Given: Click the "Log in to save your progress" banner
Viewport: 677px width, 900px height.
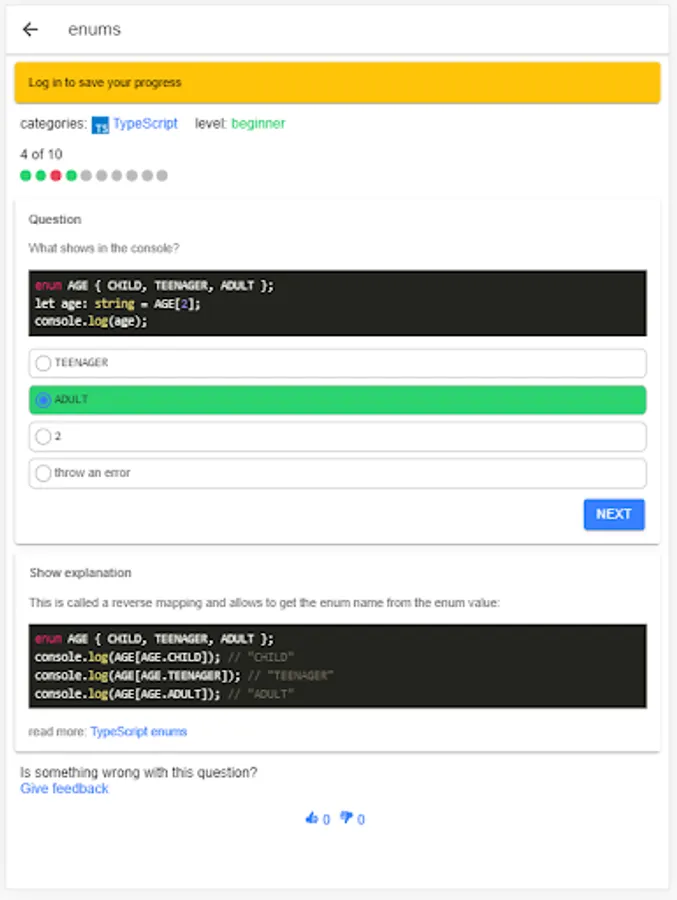Looking at the screenshot, I should tap(337, 83).
